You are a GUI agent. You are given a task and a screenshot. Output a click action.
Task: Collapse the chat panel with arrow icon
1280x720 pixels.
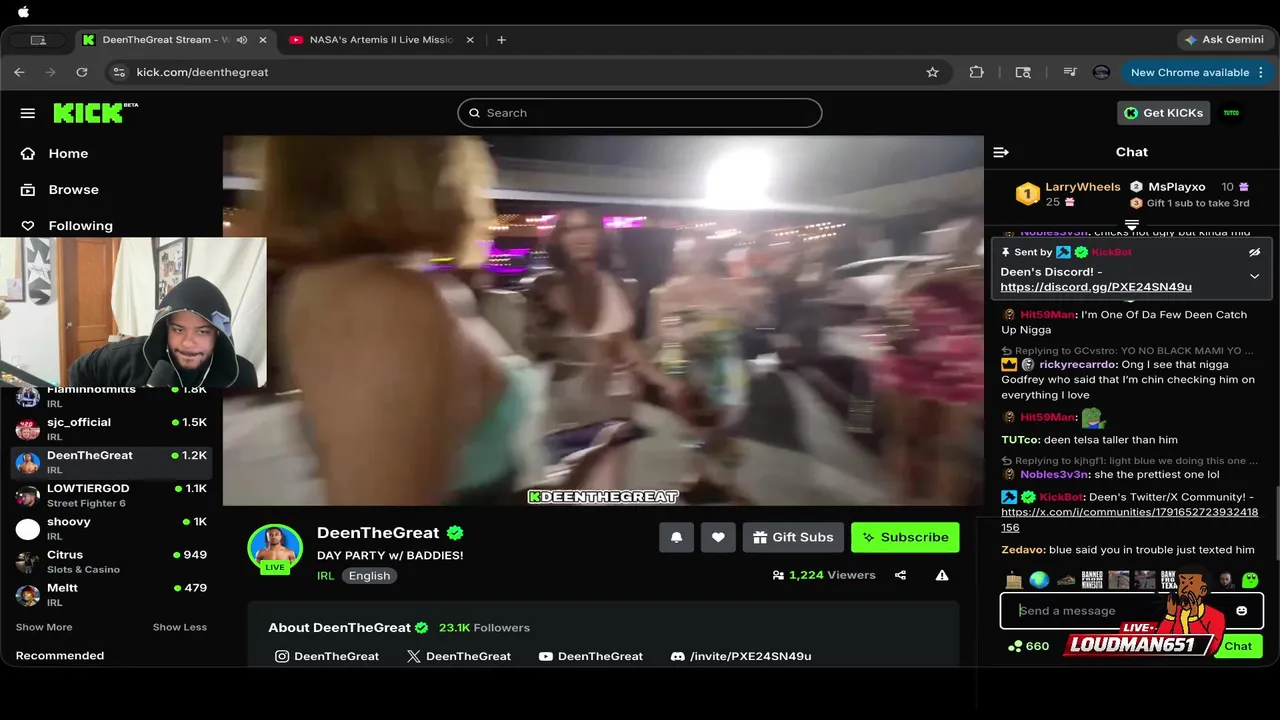click(1001, 152)
